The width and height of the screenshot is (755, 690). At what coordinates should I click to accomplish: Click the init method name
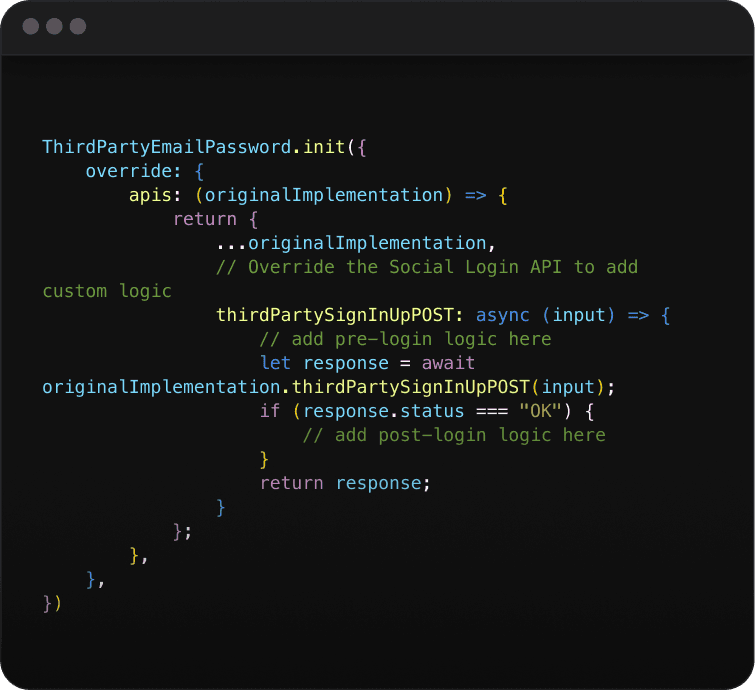[x=324, y=147]
